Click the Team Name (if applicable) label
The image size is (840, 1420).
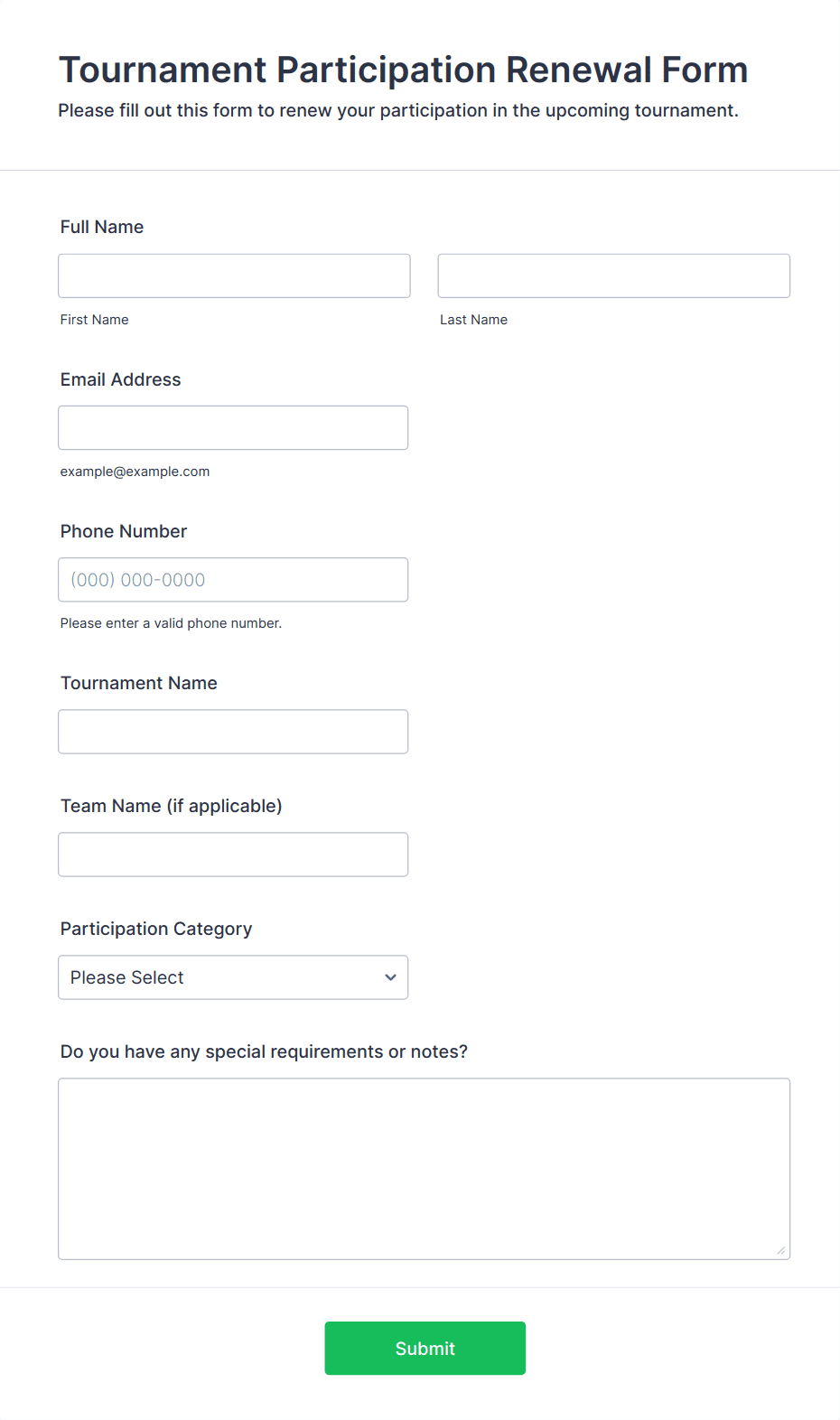[x=172, y=806]
